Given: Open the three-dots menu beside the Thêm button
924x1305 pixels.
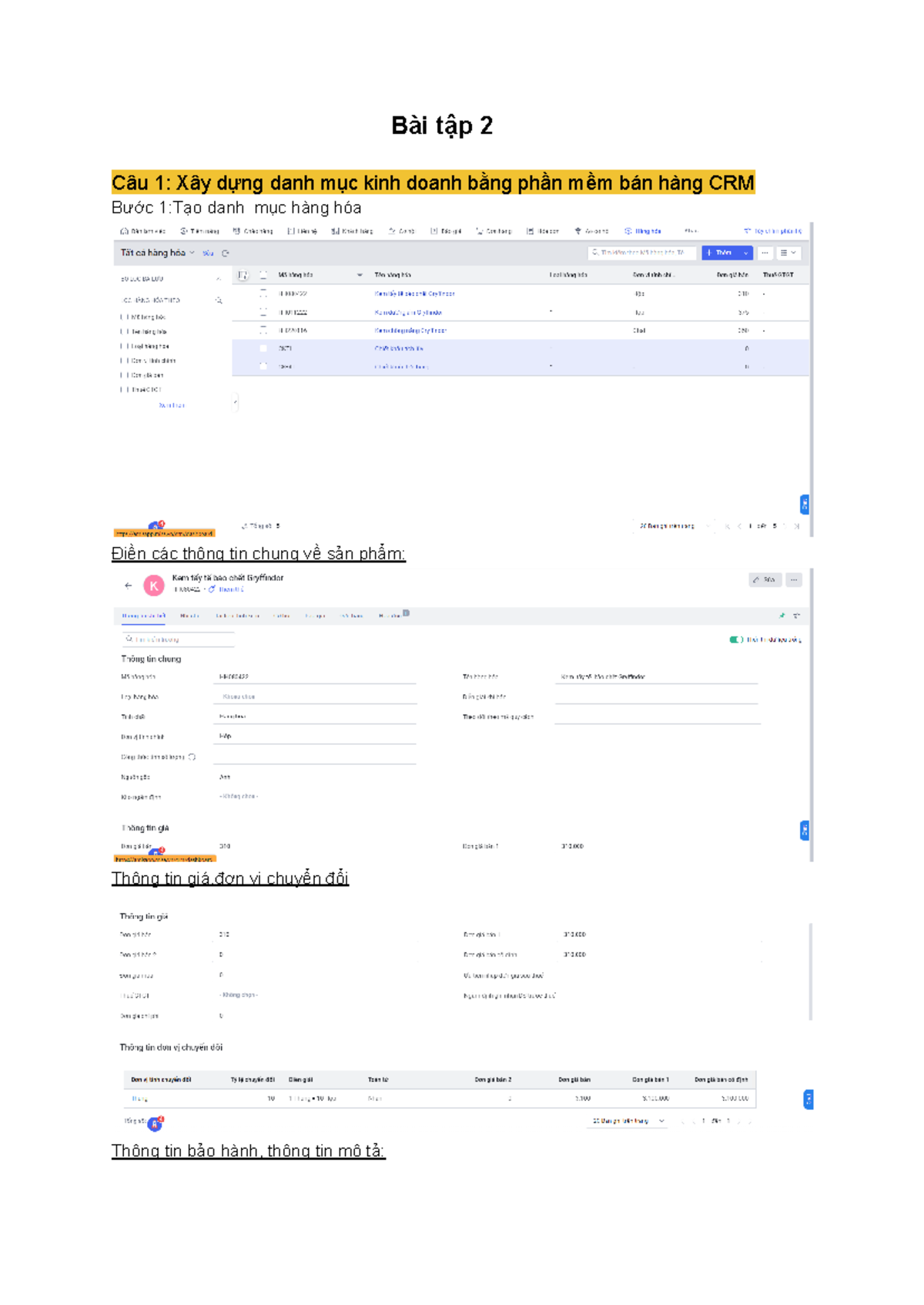Looking at the screenshot, I should pos(765,253).
